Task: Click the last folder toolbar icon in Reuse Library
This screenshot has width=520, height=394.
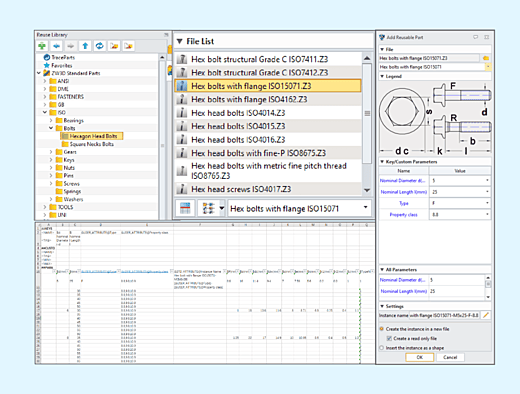Action: click(x=128, y=46)
